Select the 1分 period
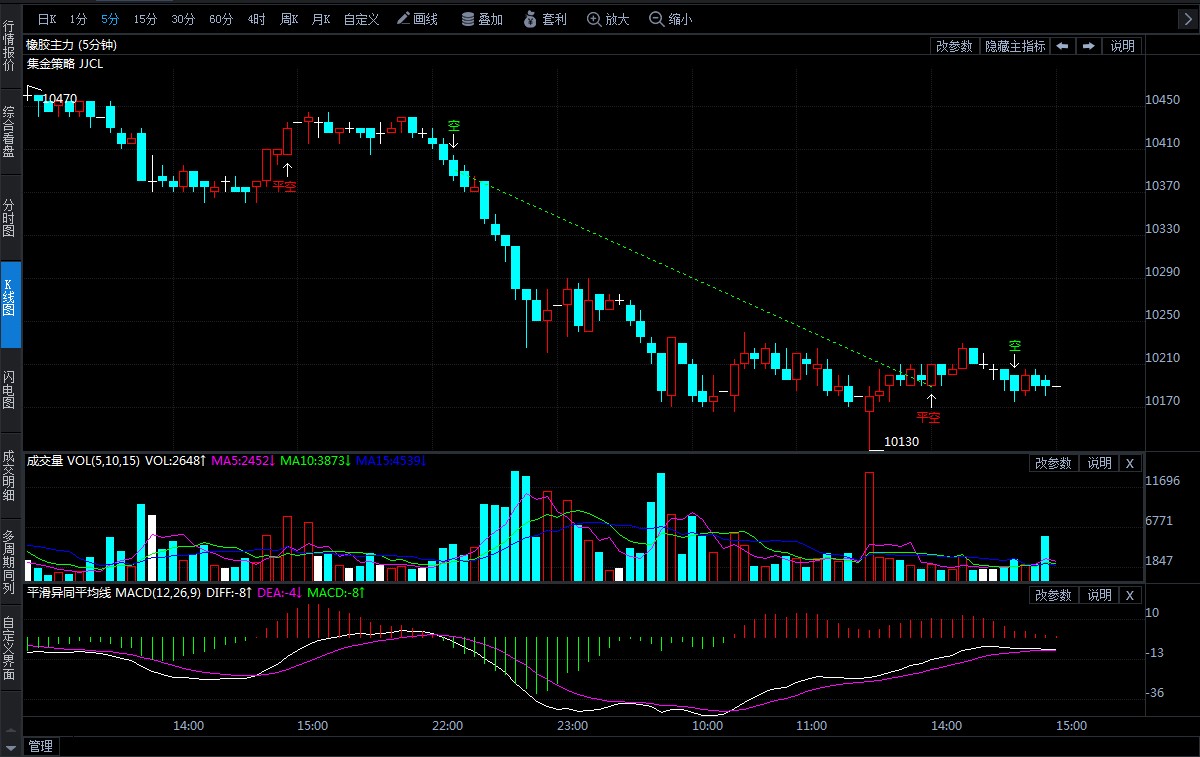Screen dimensions: 1200x757 (x=79, y=19)
